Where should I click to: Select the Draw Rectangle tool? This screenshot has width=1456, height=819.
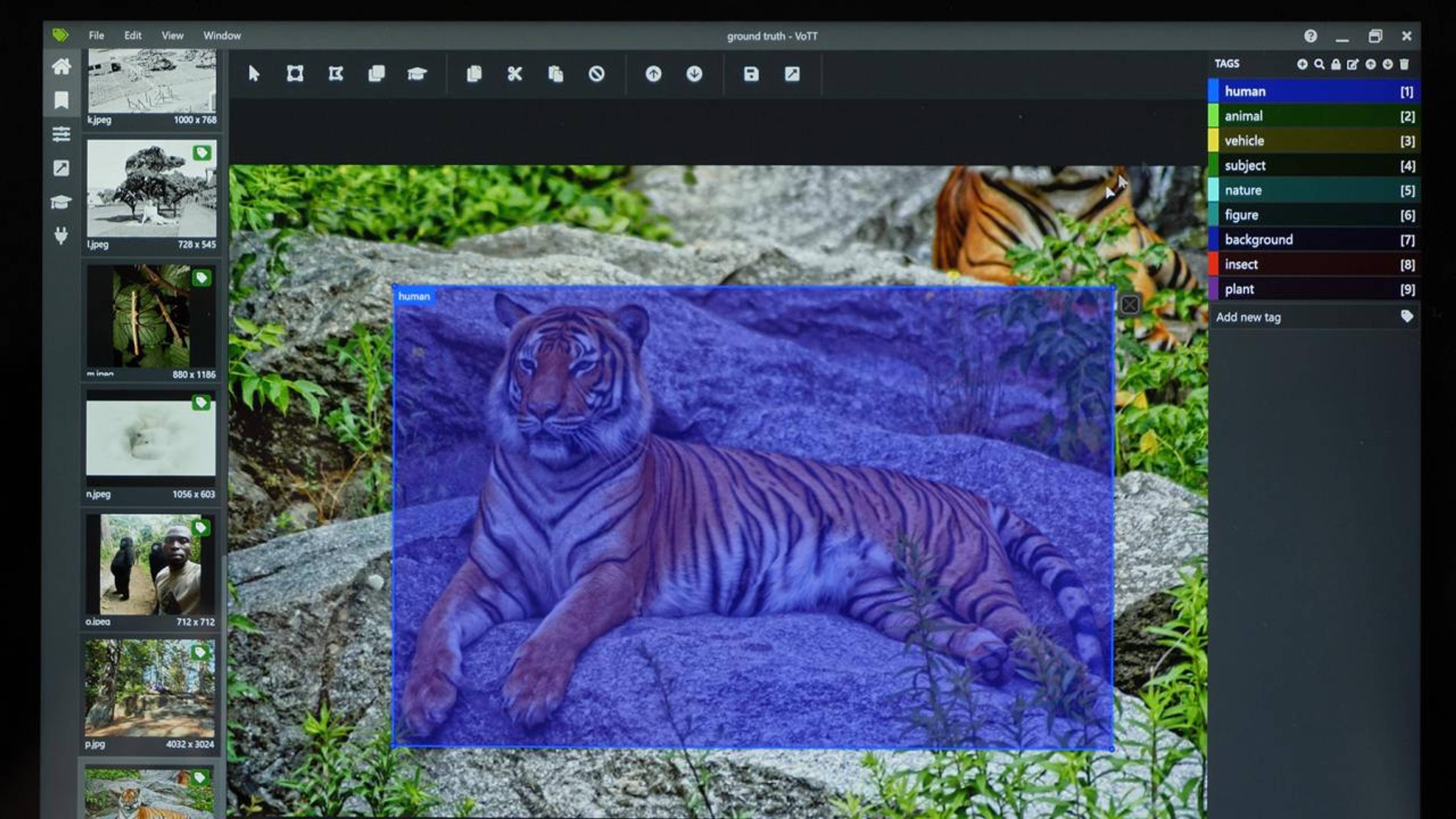click(x=295, y=74)
